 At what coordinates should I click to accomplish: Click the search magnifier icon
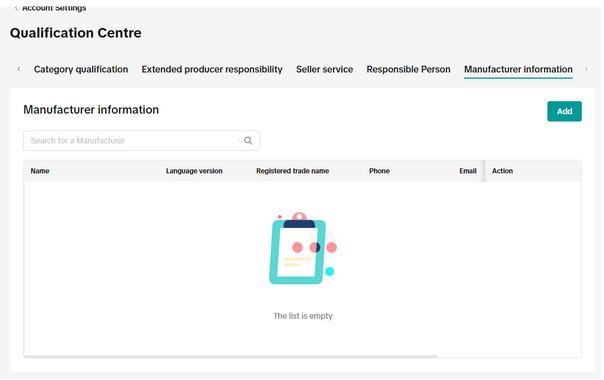(x=248, y=141)
